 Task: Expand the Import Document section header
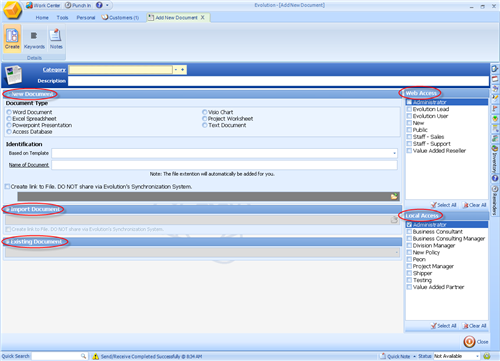tap(202, 209)
